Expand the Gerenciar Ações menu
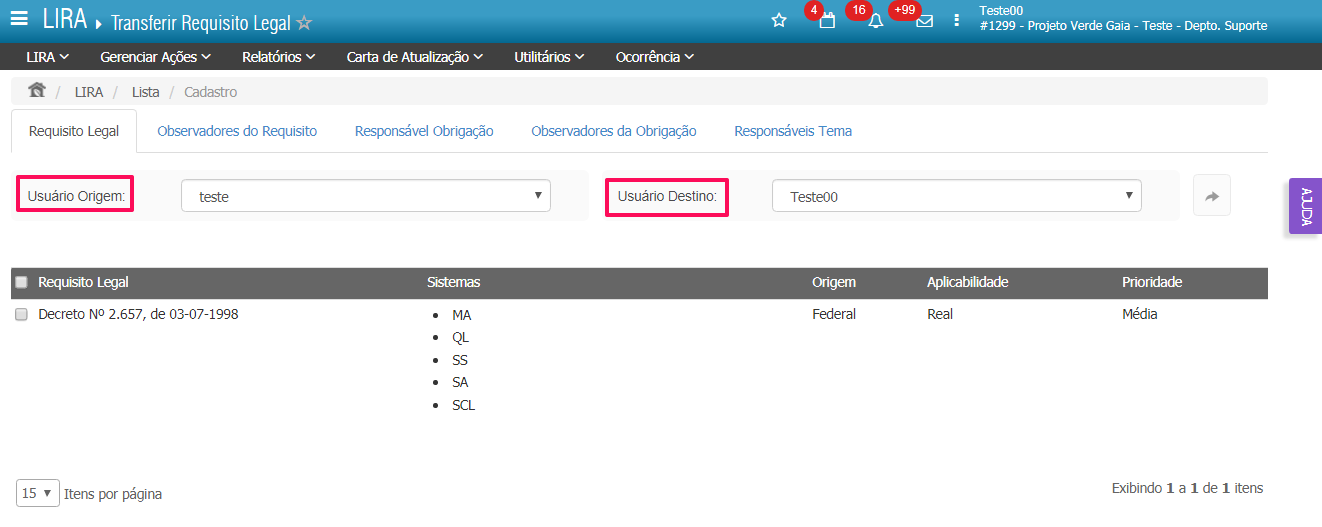1322x527 pixels. (155, 57)
